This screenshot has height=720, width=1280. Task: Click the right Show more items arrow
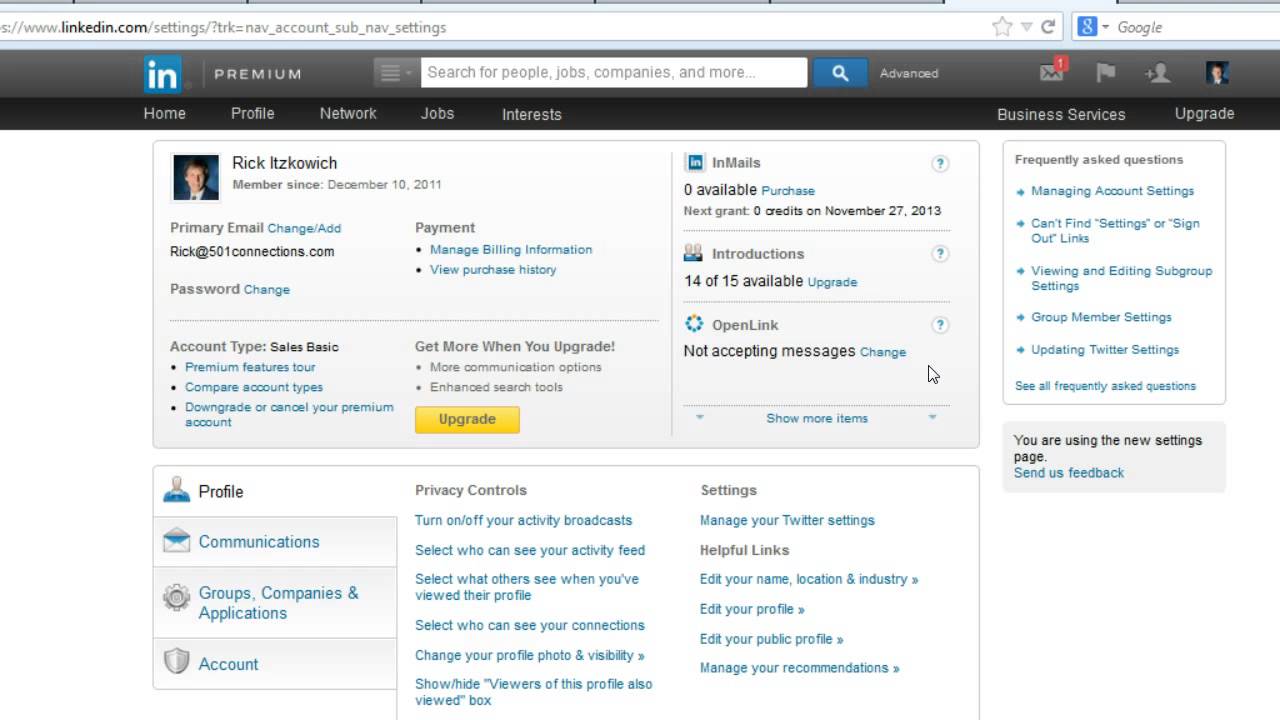tap(932, 418)
